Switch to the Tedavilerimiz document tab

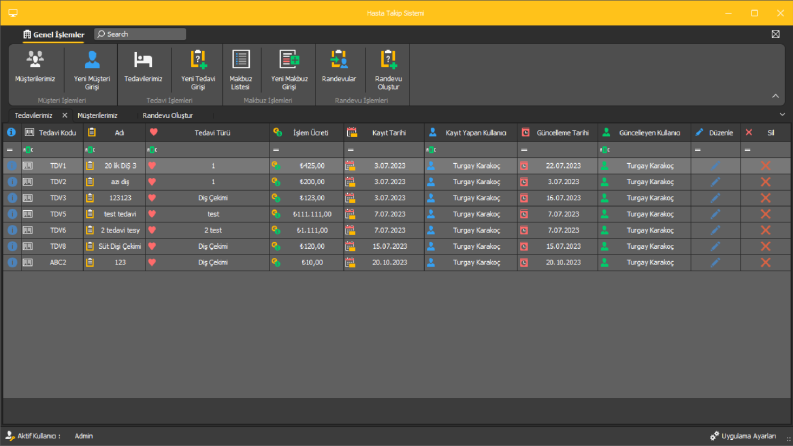tap(33, 115)
